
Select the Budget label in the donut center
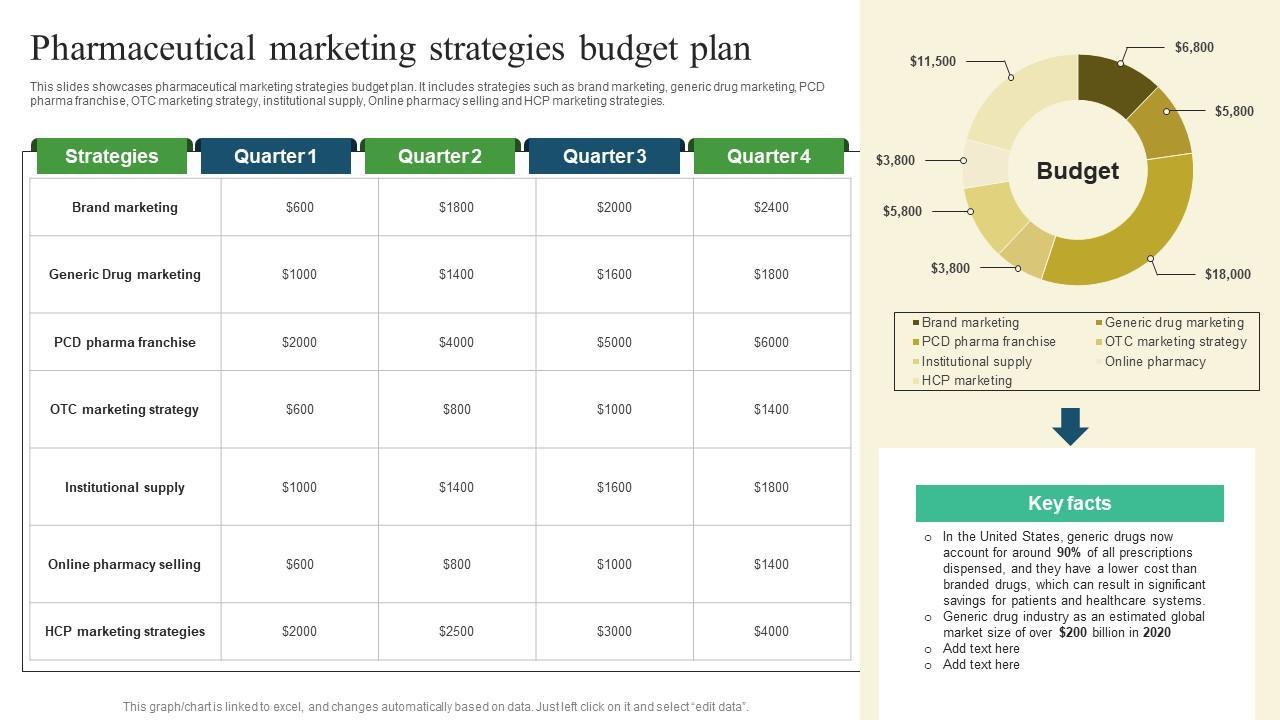(x=1077, y=171)
